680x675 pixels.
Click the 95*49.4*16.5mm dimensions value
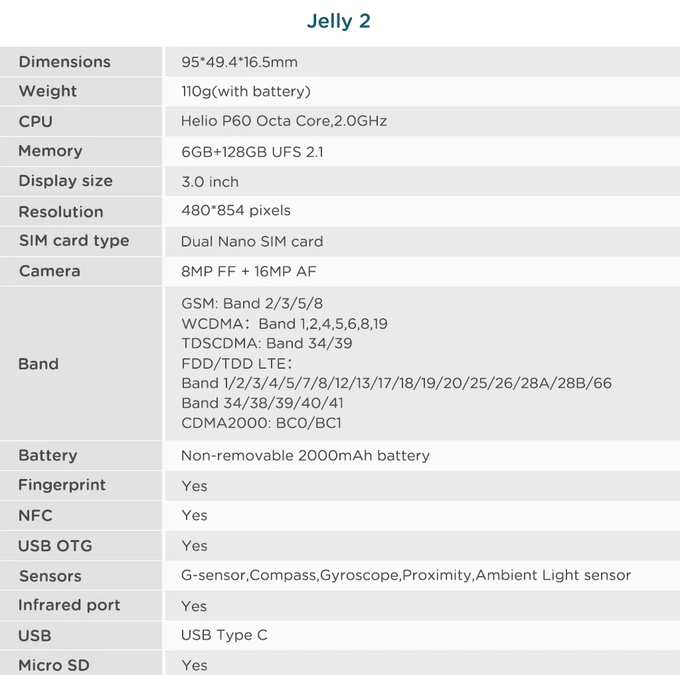239,62
